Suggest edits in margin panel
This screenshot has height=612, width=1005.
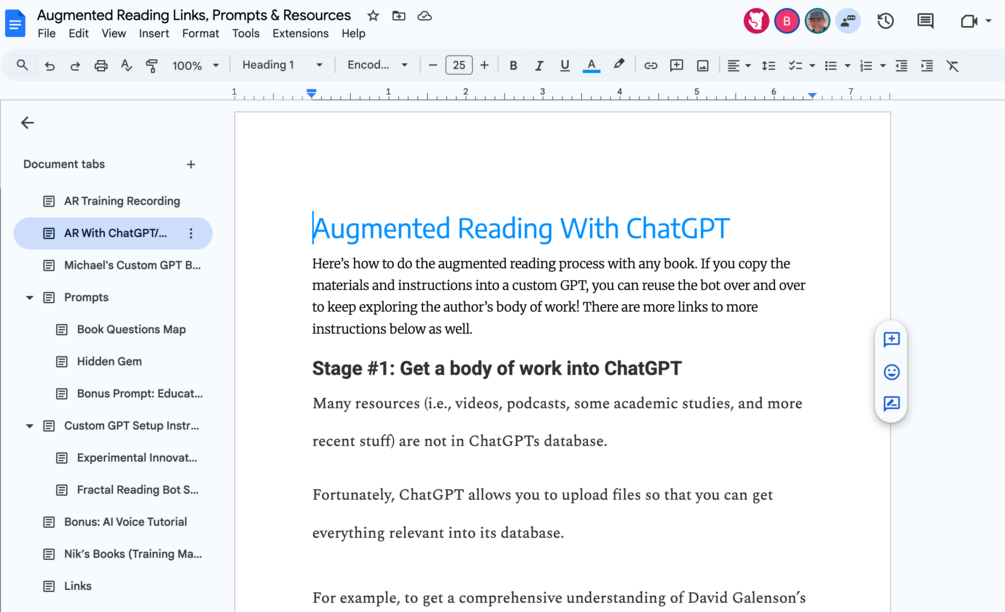(x=892, y=403)
